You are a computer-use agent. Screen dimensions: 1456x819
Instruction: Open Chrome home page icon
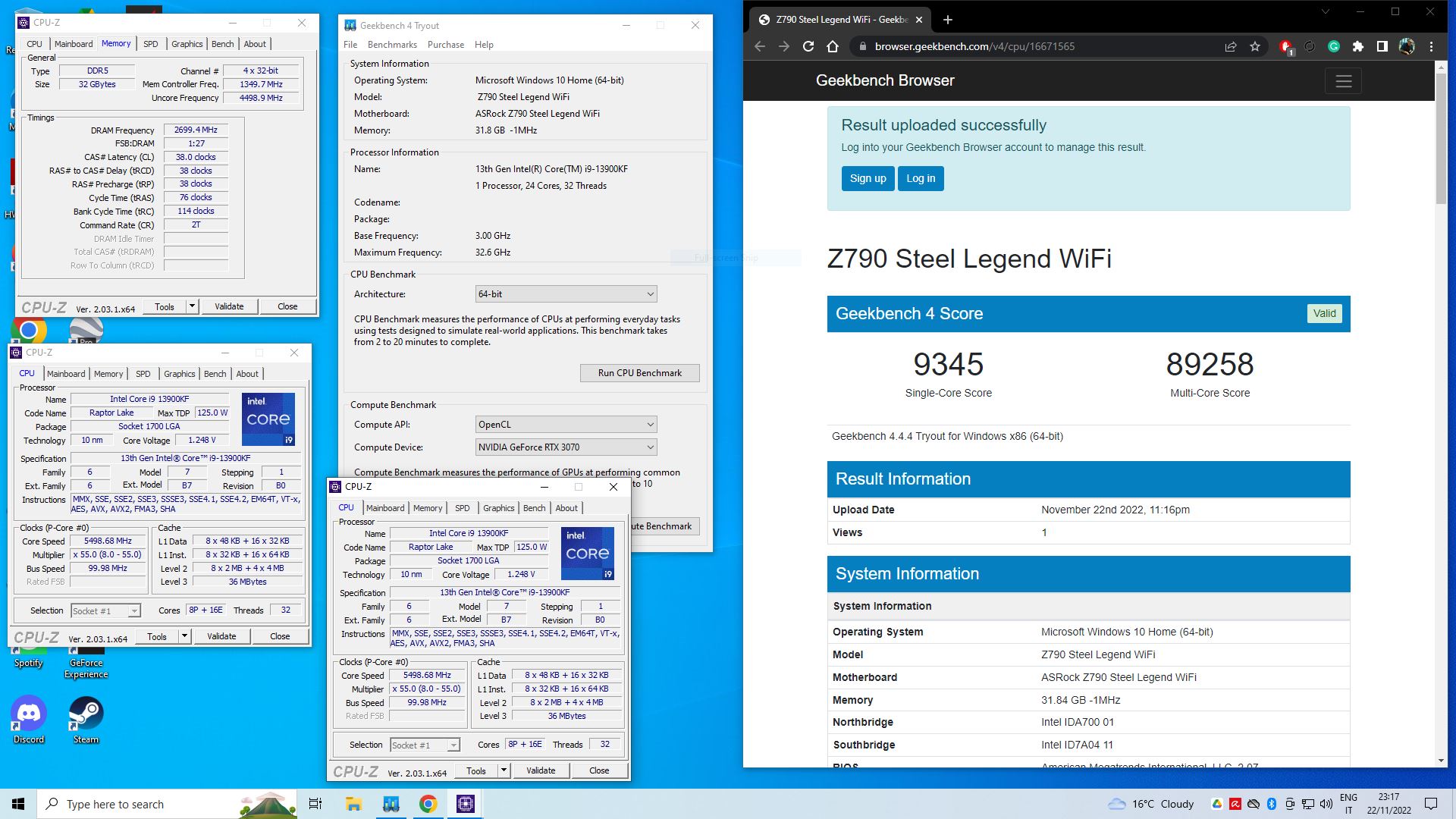[833, 46]
